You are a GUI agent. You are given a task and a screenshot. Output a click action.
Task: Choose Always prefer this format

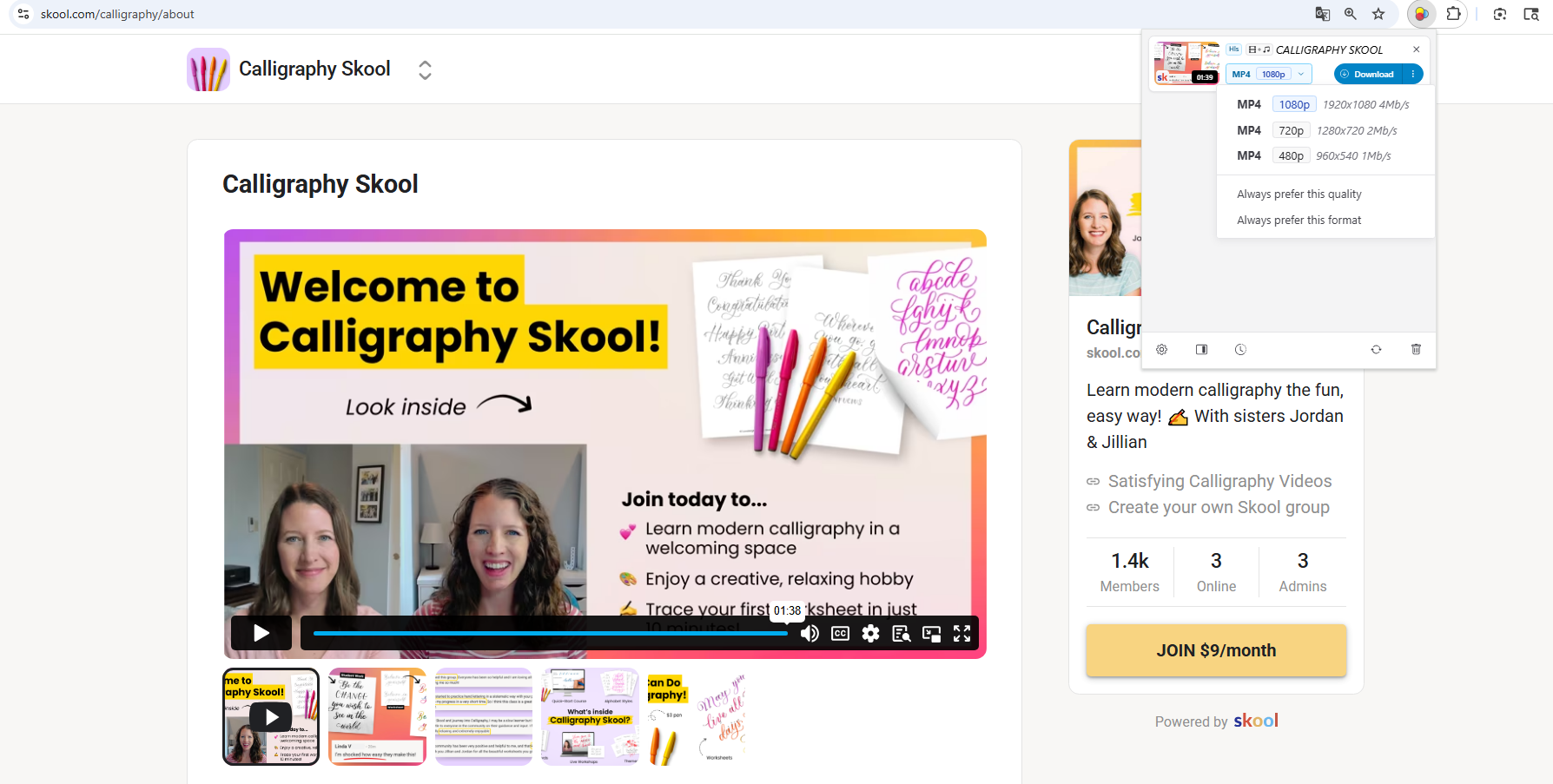1299,221
